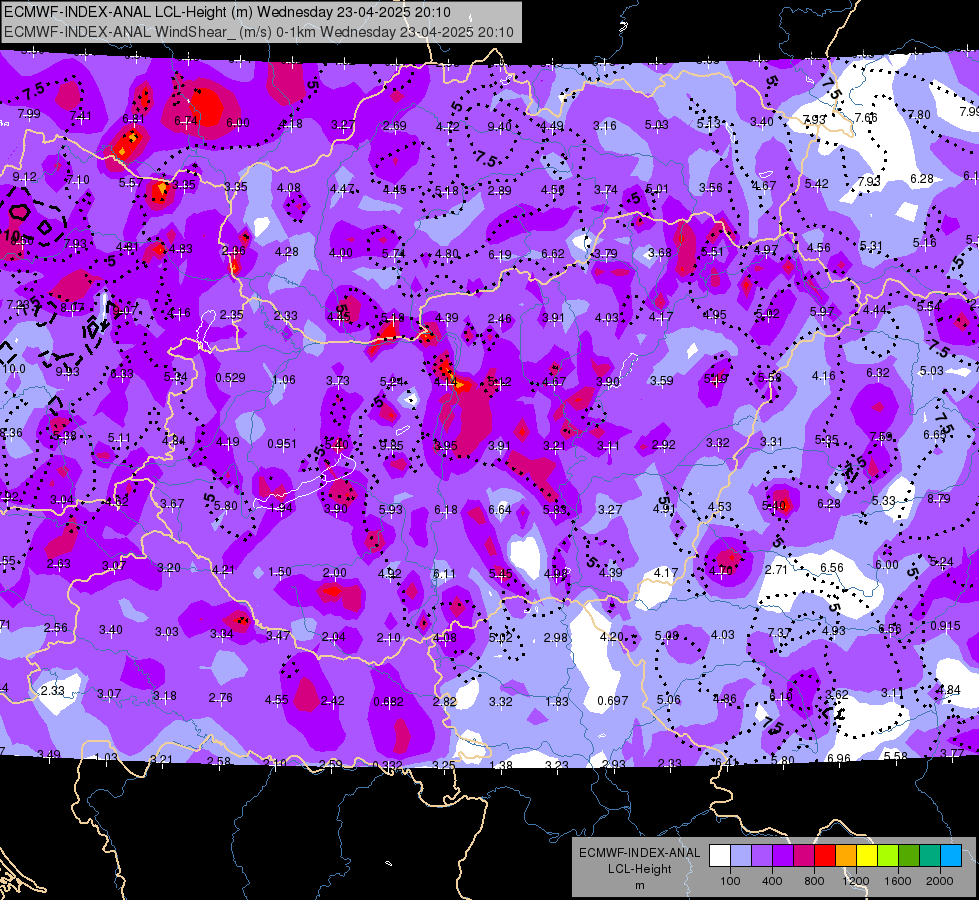Click the wind shear value 6.96
The width and height of the screenshot is (979, 900).
coord(839,758)
